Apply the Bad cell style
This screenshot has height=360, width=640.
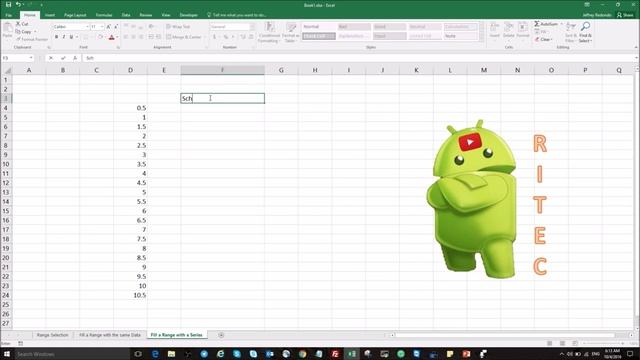click(x=354, y=27)
